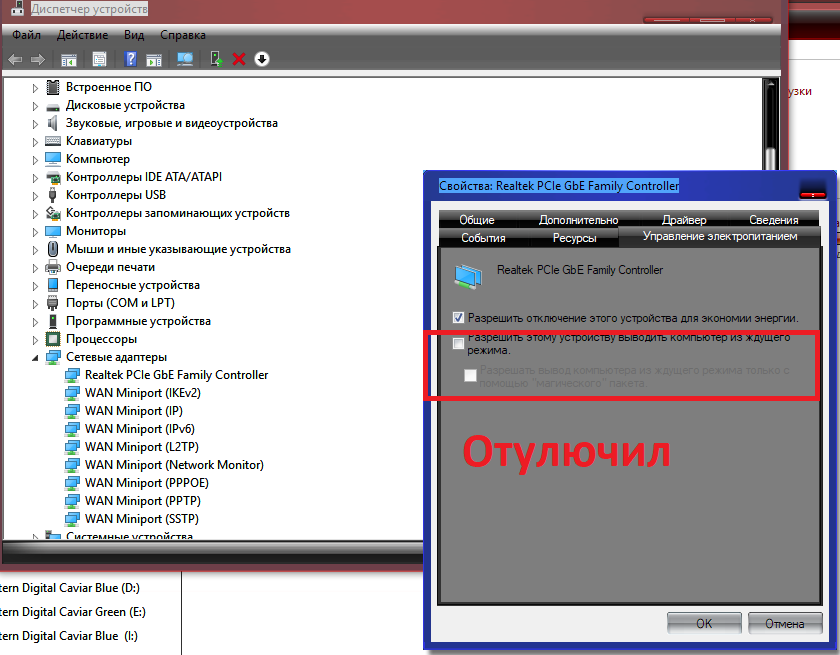Screen dimensions: 840x655
Task: Toggle wake only by magic packet checkbox
Action: (470, 375)
